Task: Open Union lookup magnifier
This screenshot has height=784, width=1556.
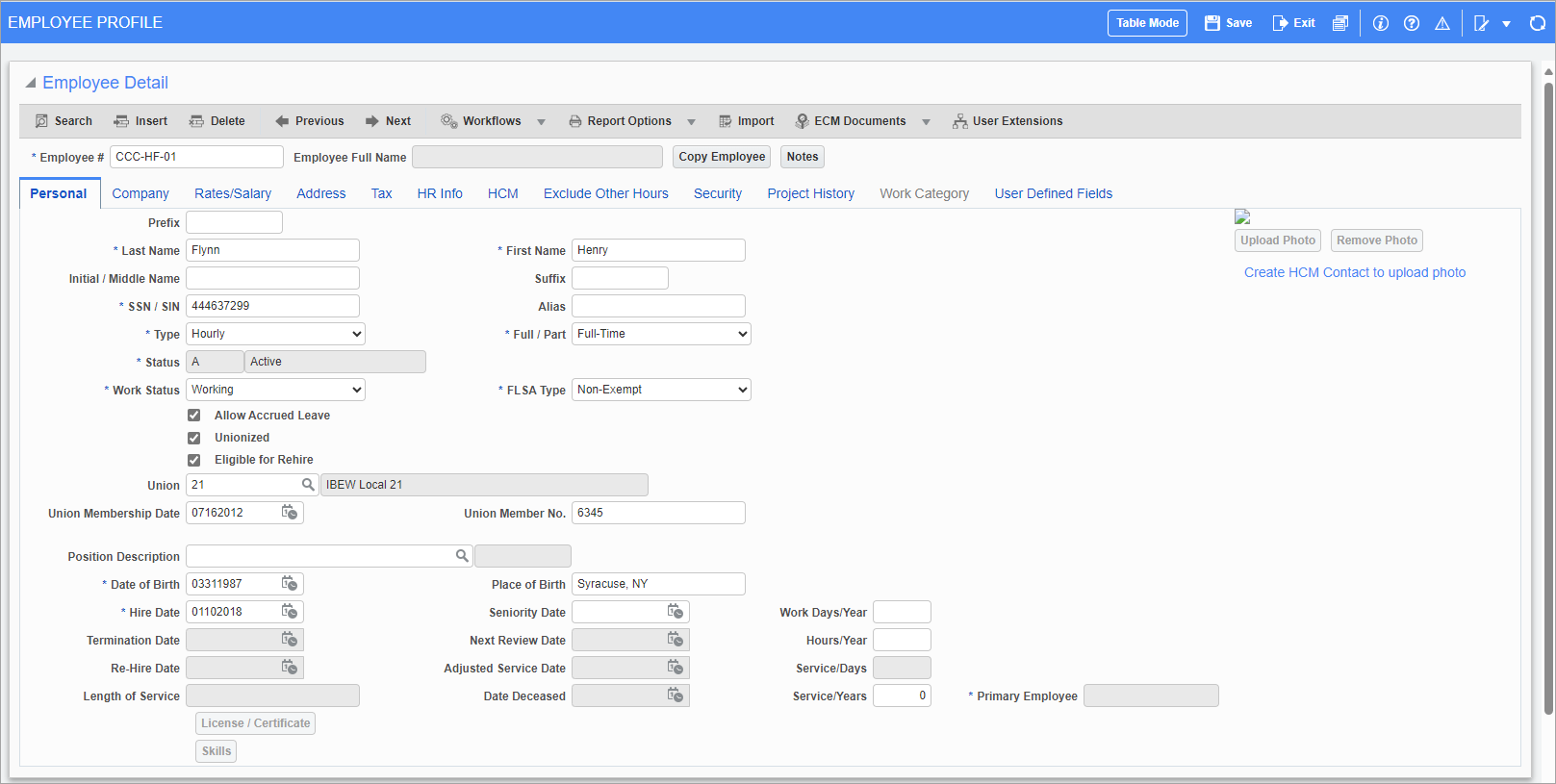Action: tap(308, 485)
